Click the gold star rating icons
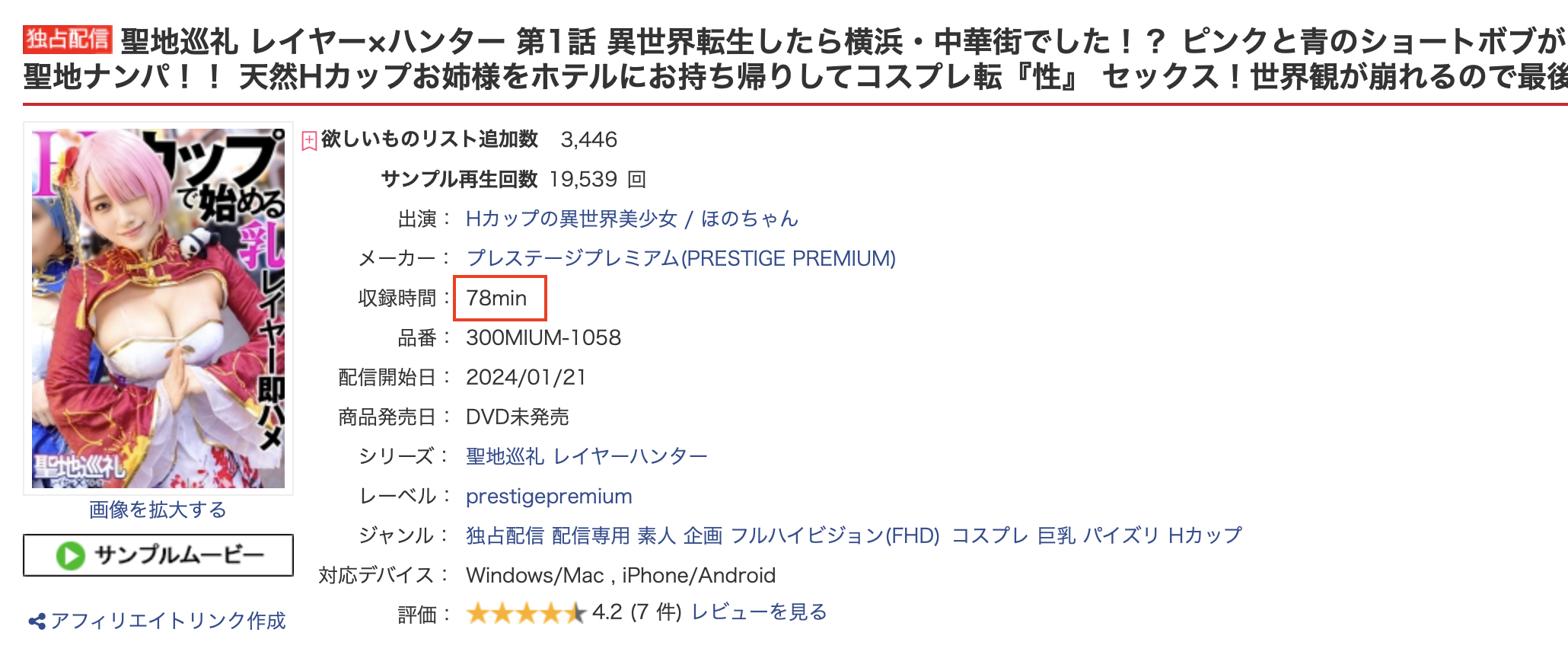This screenshot has width=1568, height=655. click(x=525, y=612)
